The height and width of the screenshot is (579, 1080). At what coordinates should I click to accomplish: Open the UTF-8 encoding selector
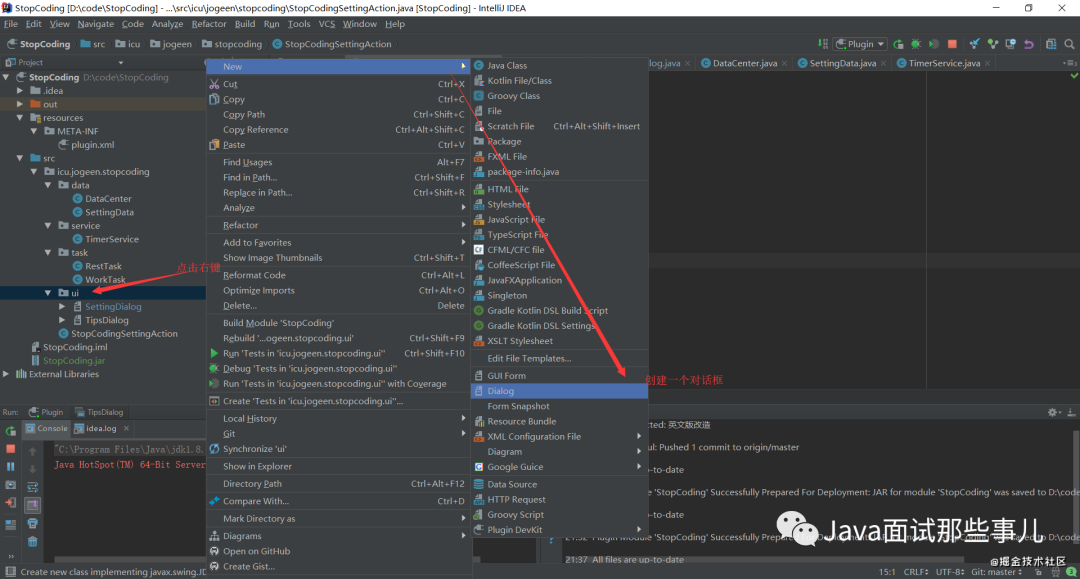pyautogui.click(x=950, y=572)
